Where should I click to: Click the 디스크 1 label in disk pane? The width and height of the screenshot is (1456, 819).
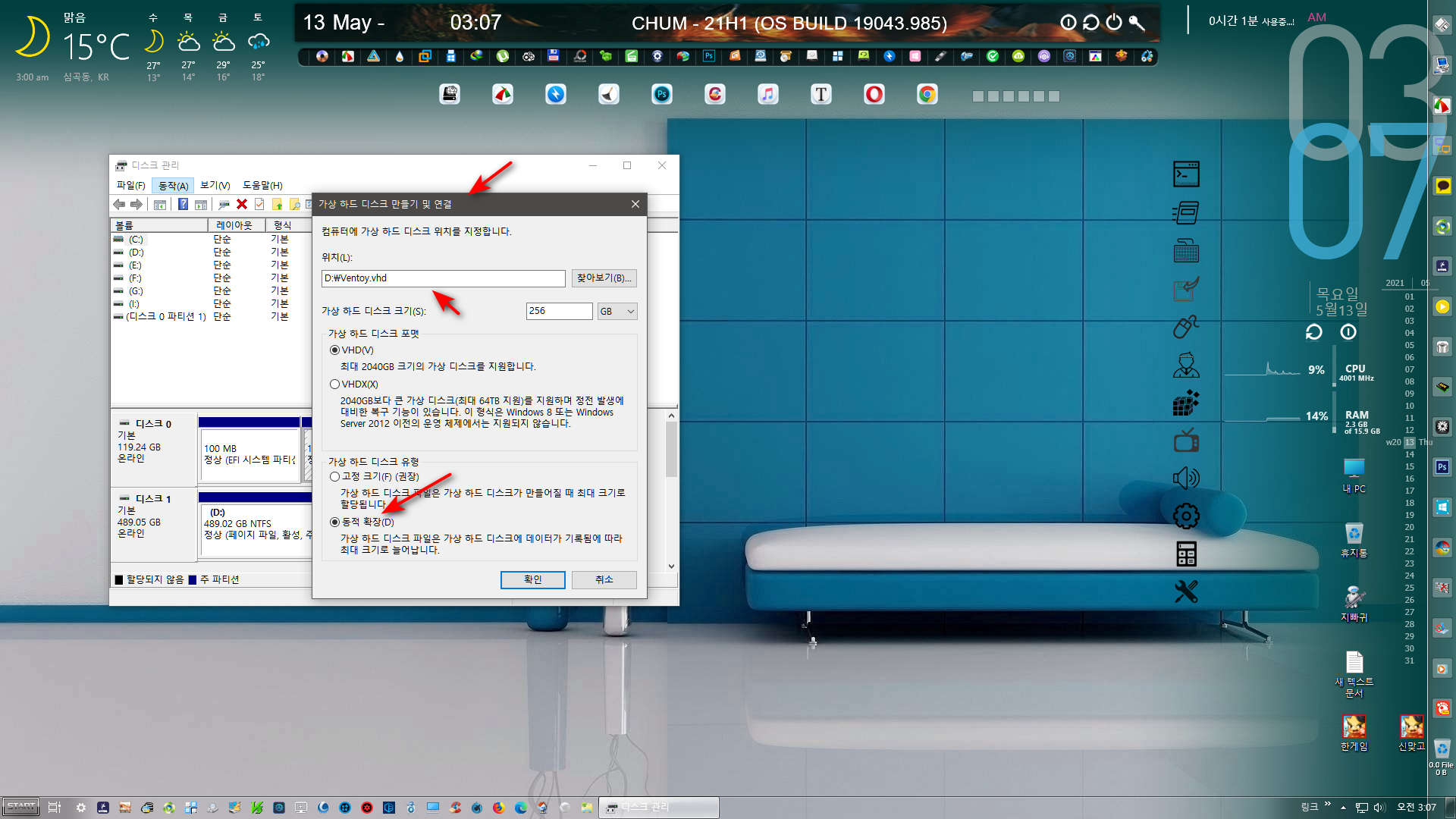coord(153,499)
